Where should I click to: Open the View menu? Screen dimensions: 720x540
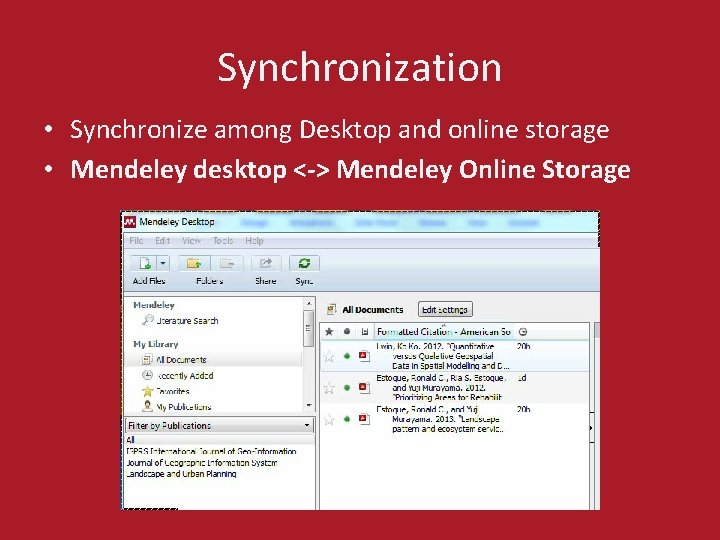pyautogui.click(x=191, y=241)
